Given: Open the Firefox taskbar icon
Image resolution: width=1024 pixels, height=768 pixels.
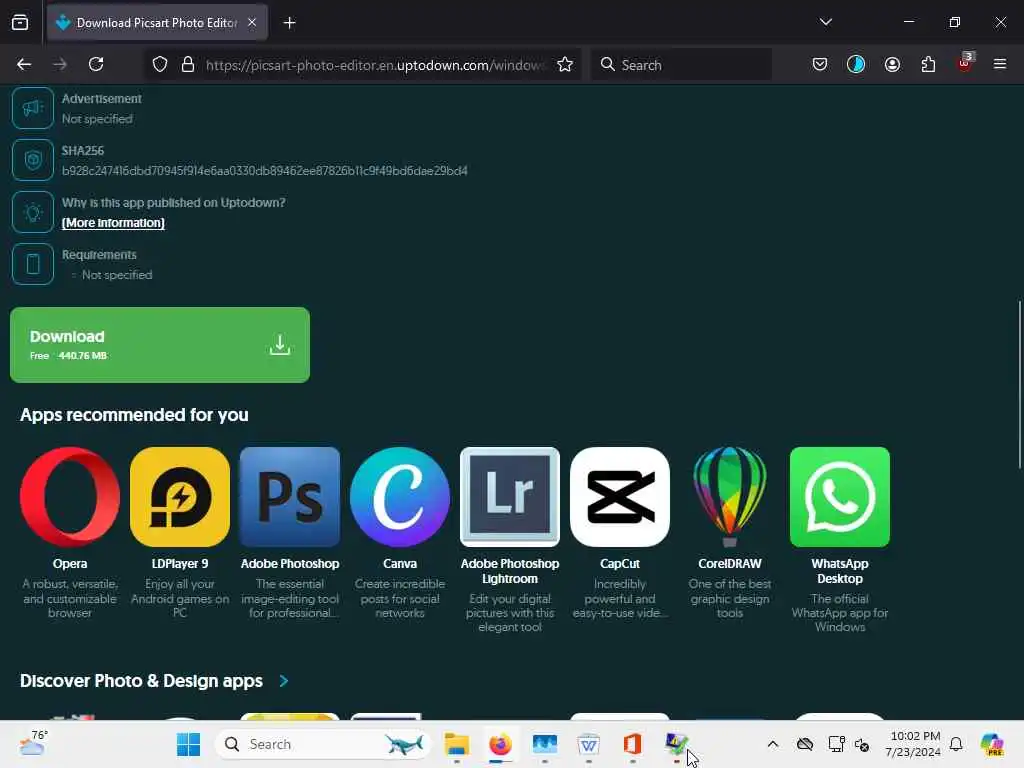Looking at the screenshot, I should click(500, 744).
